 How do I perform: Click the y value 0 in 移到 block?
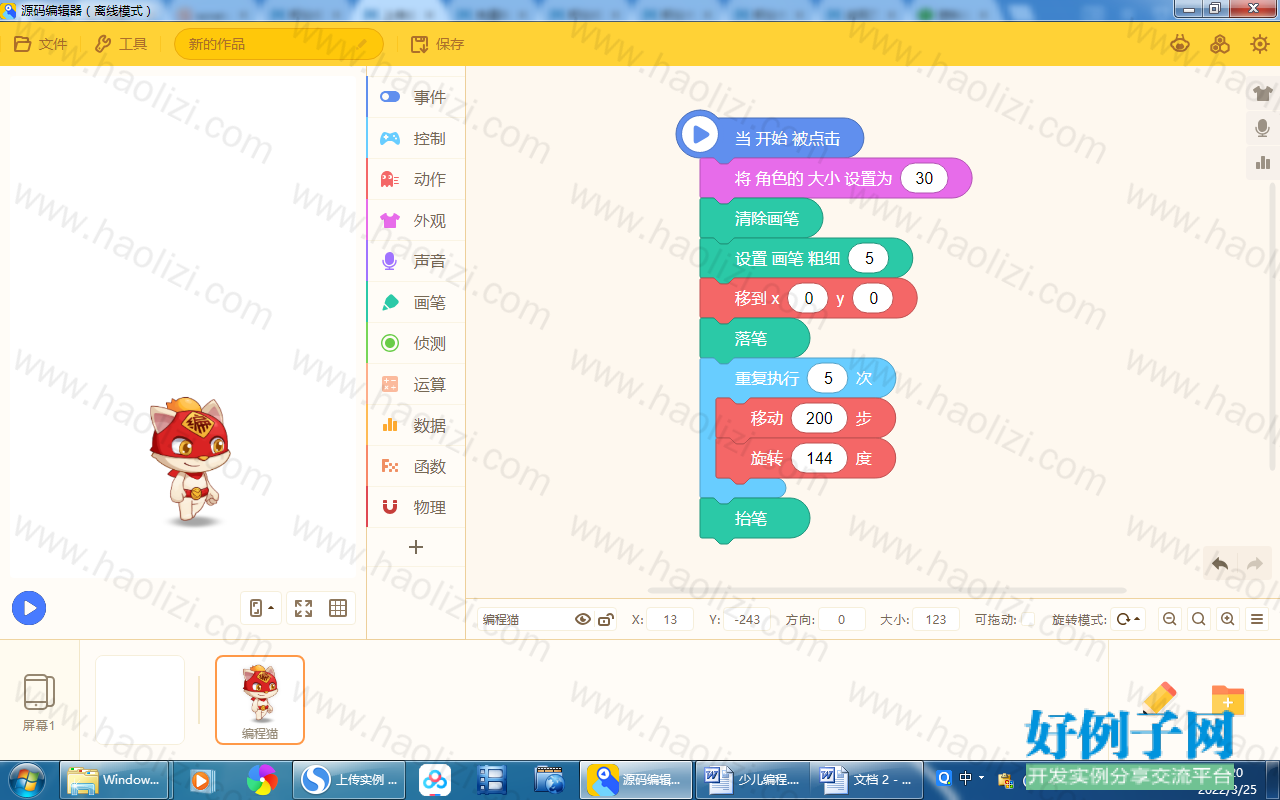point(873,298)
